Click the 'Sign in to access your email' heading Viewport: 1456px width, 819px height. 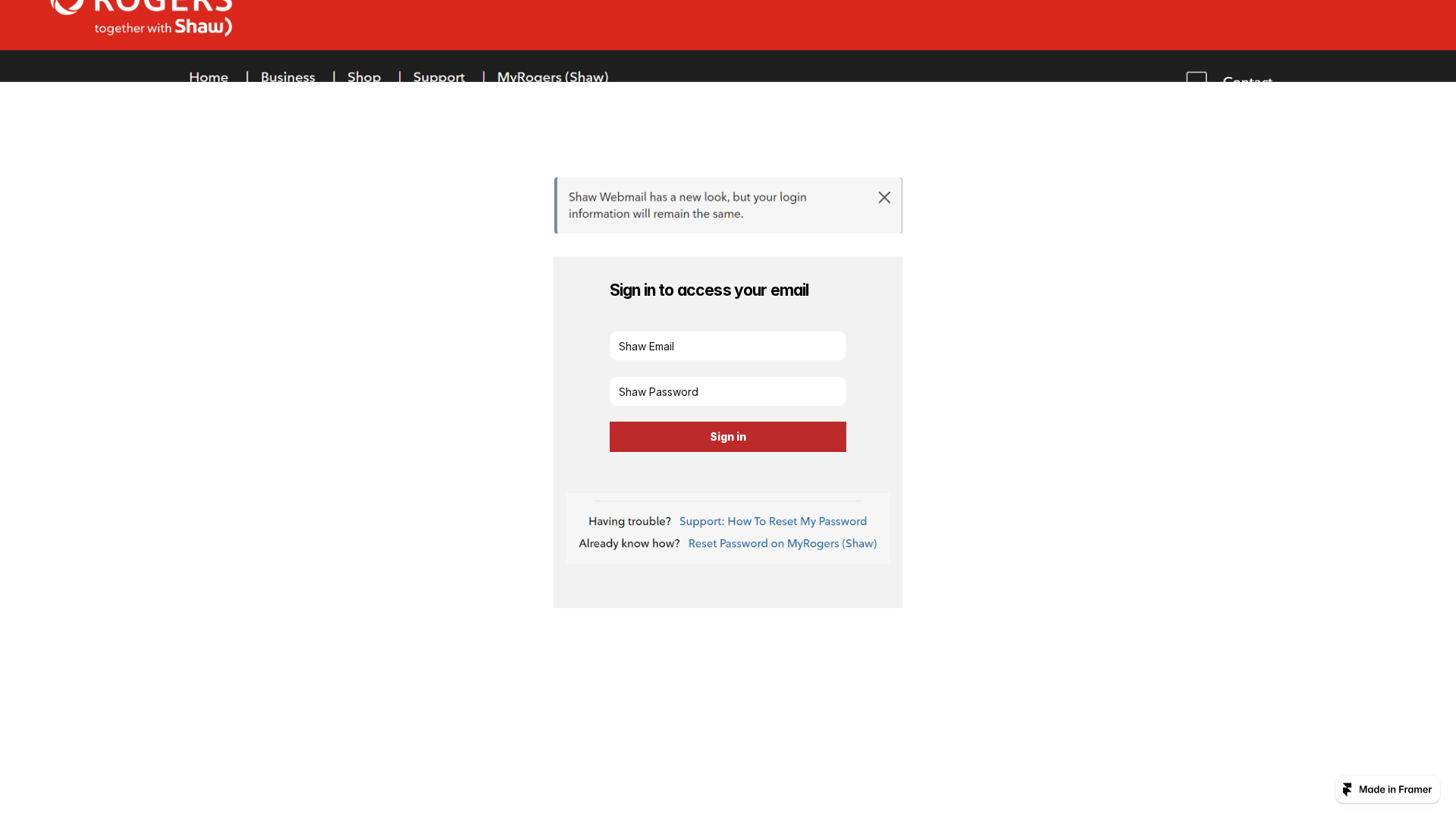[x=709, y=290]
